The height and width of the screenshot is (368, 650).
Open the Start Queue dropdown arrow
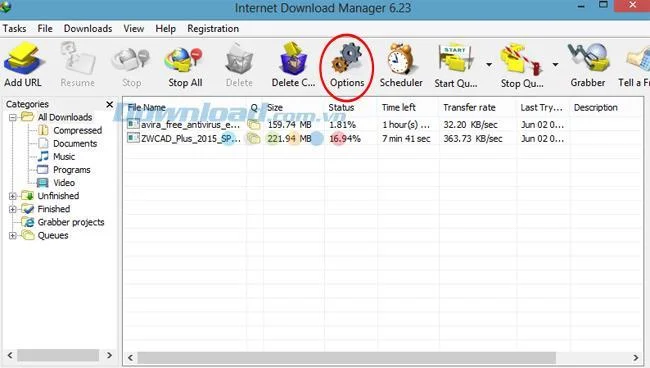pos(489,65)
